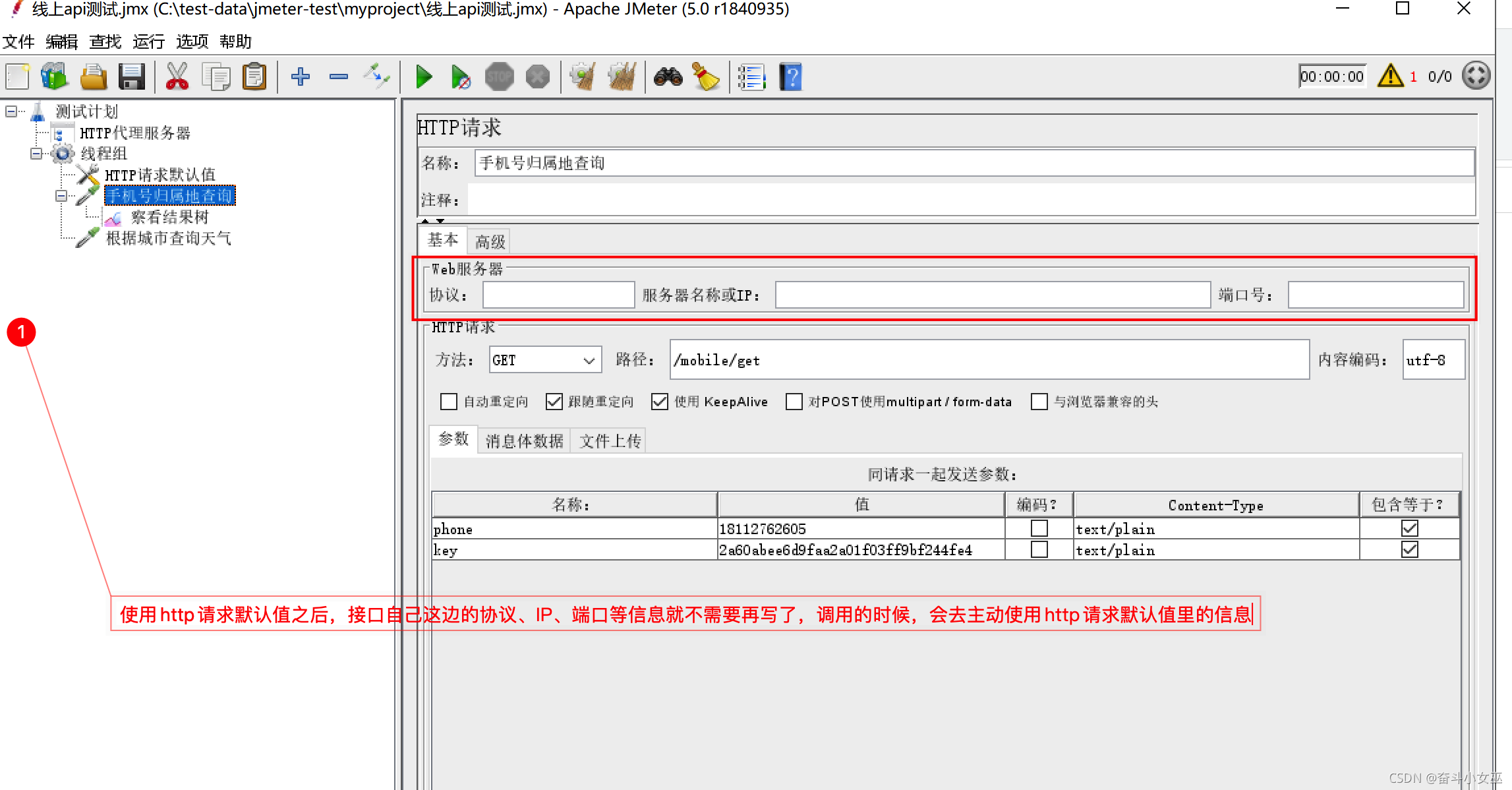Viewport: 1512px width, 790px height.
Task: Enable 与浏览器兼容的头 checkbox
Action: coord(1039,402)
